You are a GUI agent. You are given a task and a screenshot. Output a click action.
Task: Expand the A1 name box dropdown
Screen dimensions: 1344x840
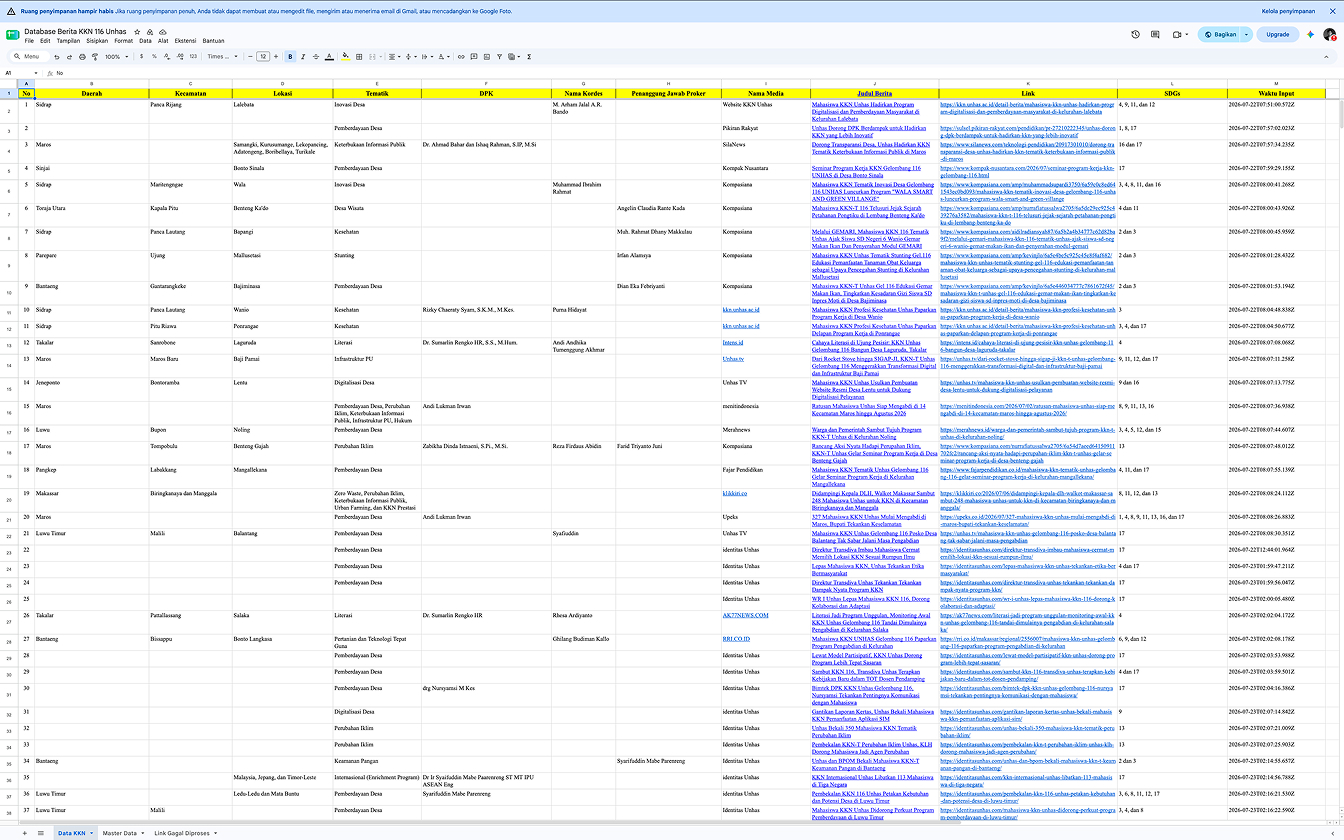click(36, 73)
